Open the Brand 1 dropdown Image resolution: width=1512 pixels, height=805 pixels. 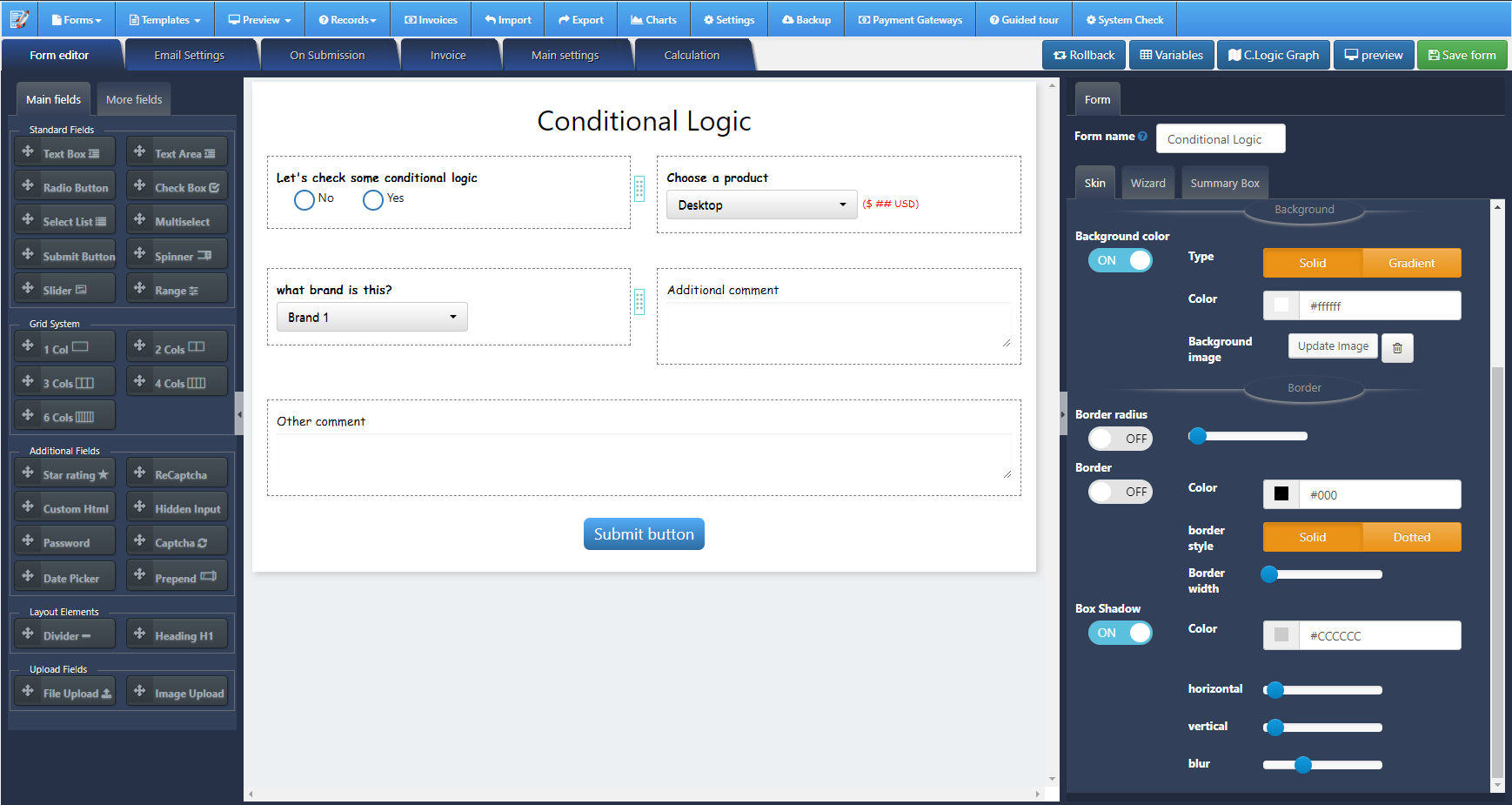371,317
